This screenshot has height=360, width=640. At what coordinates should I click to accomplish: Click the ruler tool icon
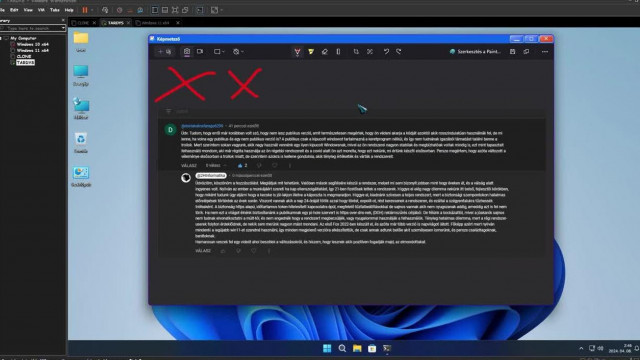tap(338, 52)
